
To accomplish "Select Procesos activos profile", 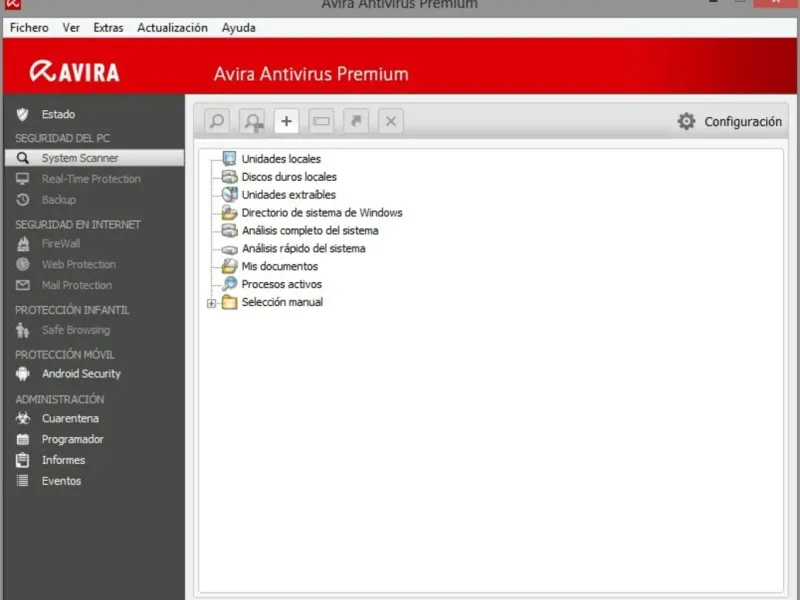I will [282, 284].
